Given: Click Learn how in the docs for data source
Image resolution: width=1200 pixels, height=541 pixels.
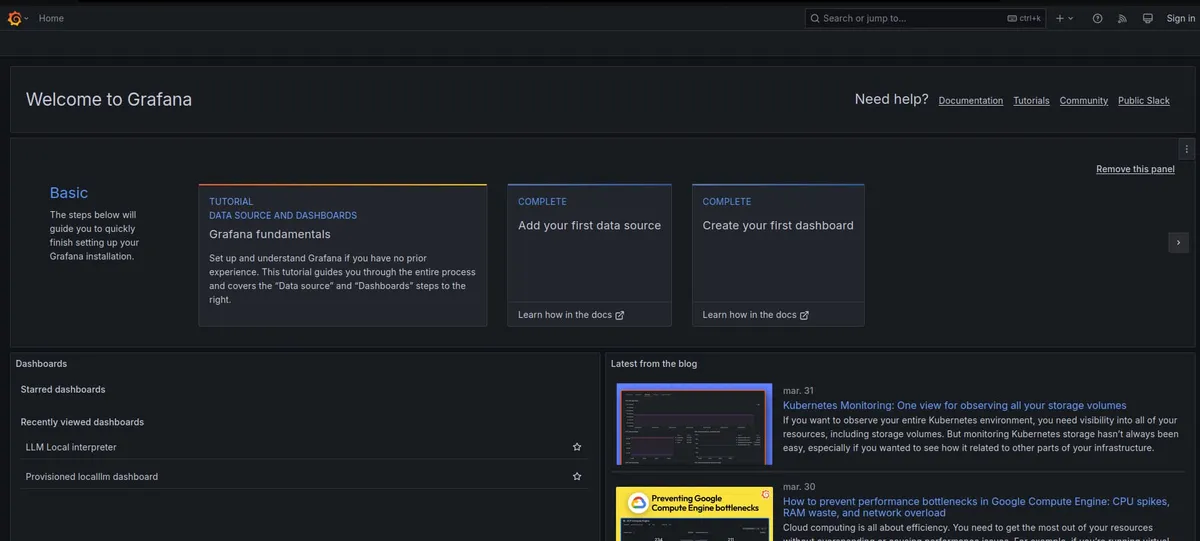Looking at the screenshot, I should click(571, 315).
